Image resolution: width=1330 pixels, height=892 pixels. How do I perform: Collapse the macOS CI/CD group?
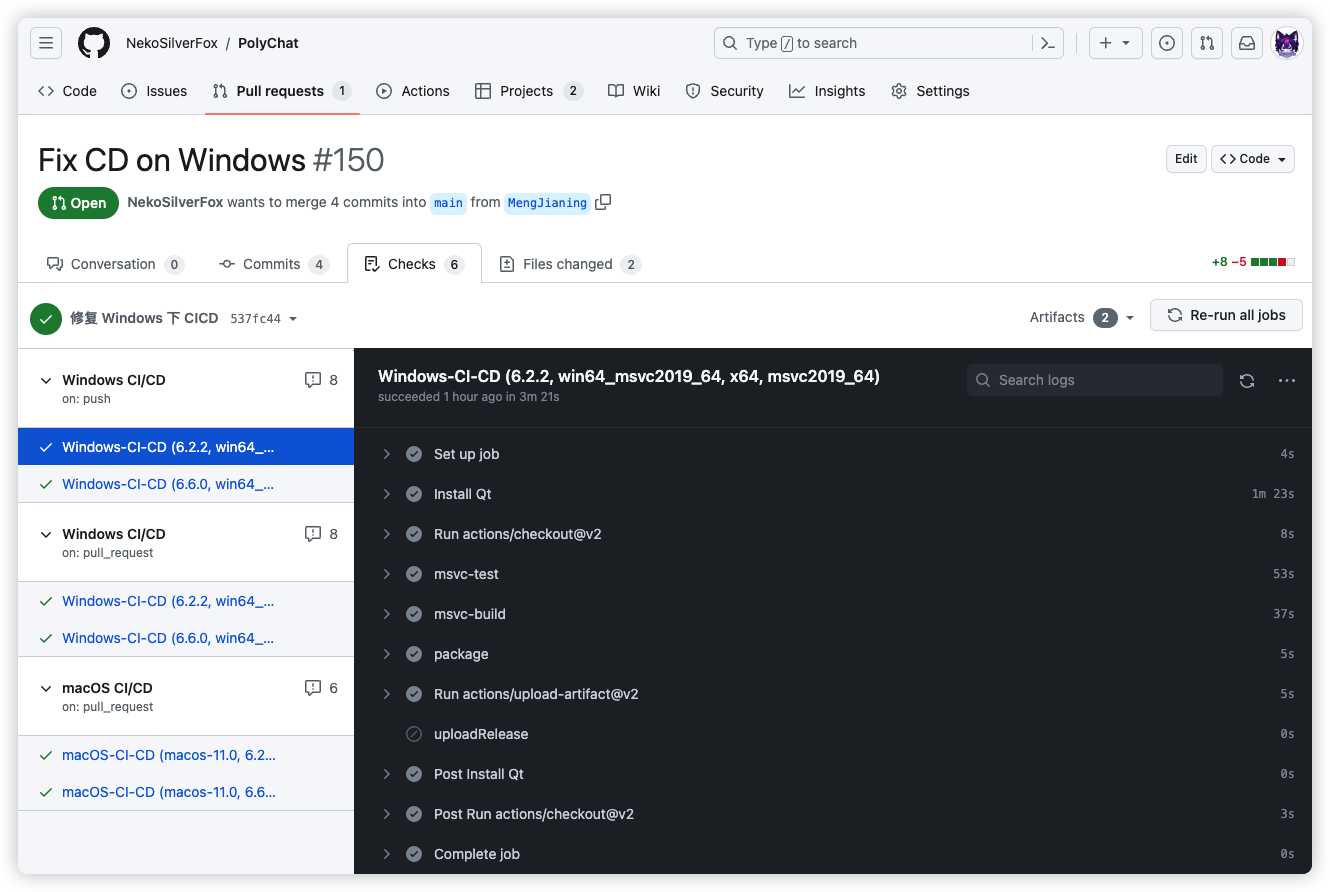tap(46, 688)
